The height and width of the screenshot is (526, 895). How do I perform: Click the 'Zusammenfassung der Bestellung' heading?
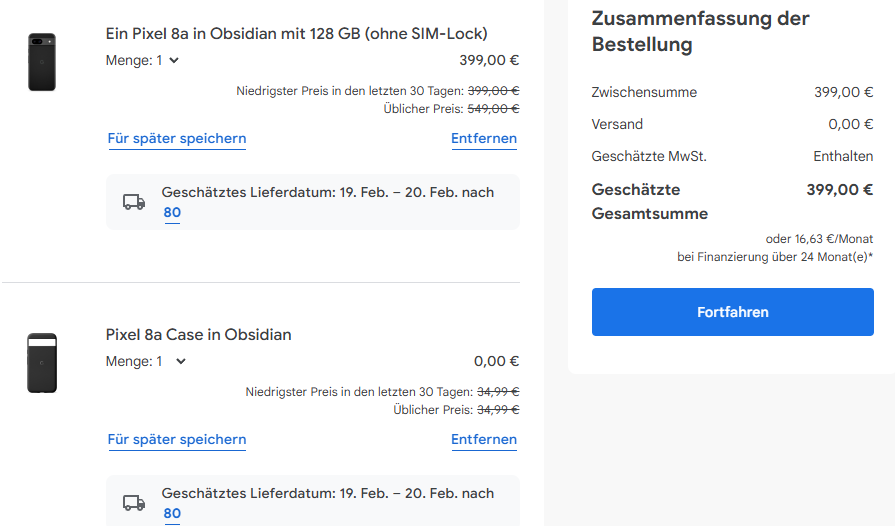(x=700, y=31)
